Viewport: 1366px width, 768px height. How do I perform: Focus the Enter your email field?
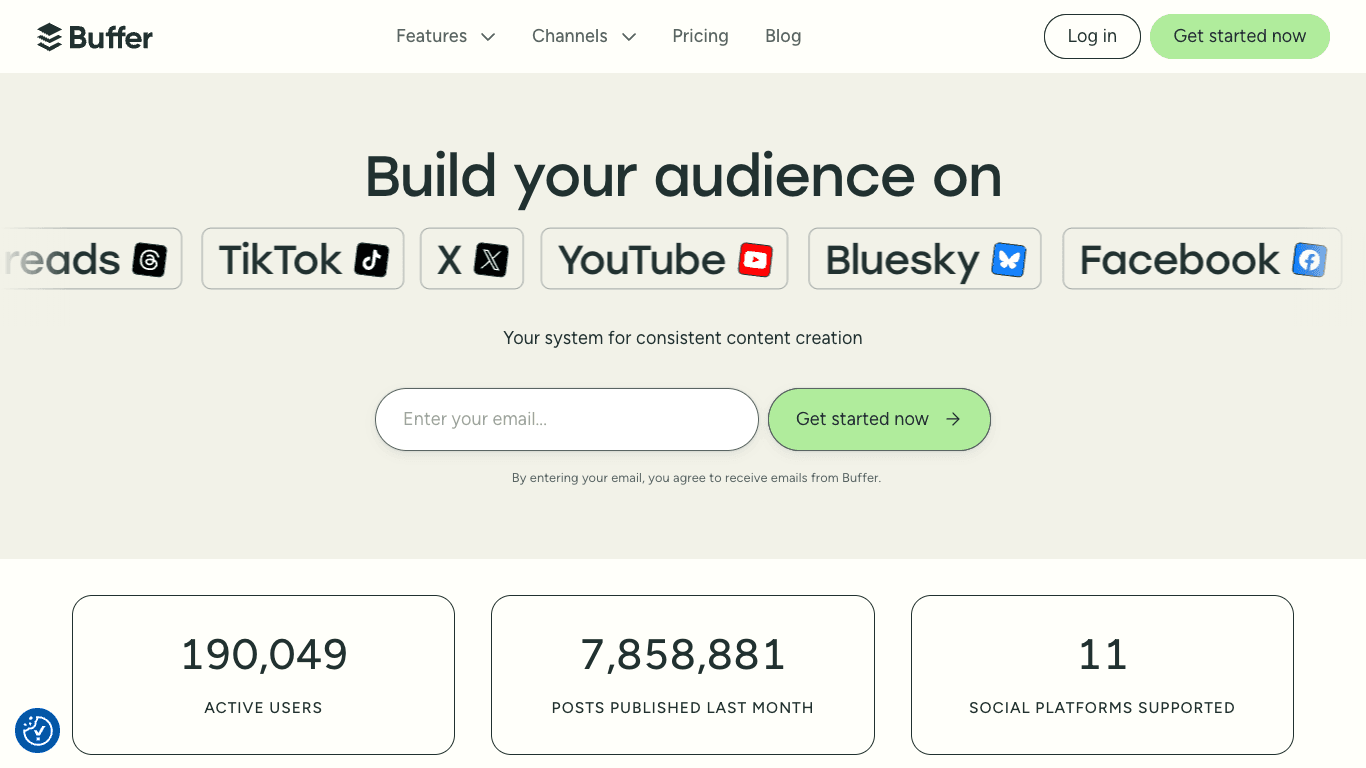pyautogui.click(x=567, y=419)
